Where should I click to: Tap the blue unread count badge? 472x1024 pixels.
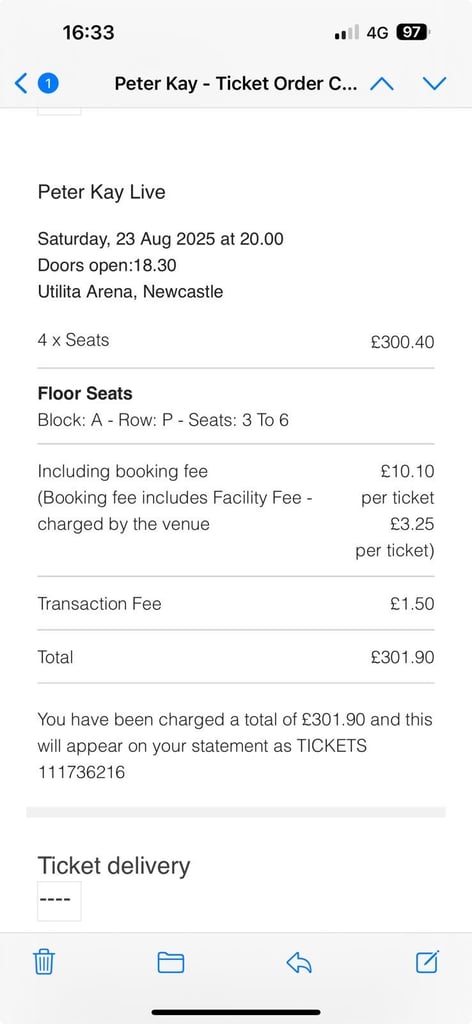point(48,84)
